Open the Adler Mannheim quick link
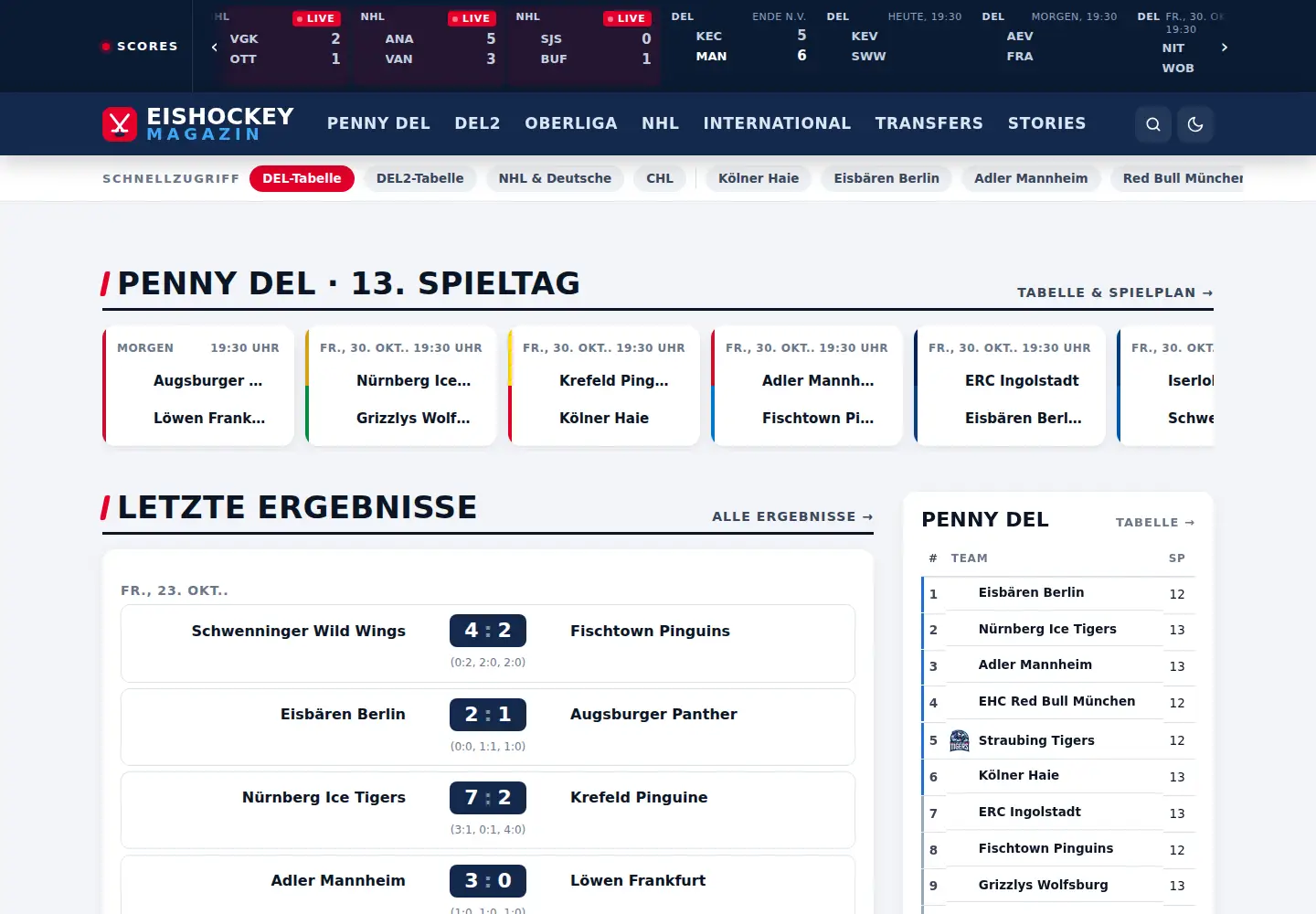 coord(1031,178)
